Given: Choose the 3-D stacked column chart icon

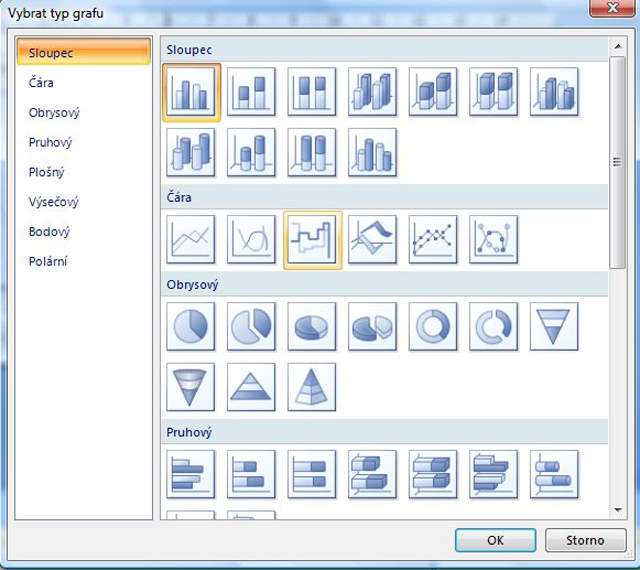Looking at the screenshot, I should pyautogui.click(x=433, y=91).
